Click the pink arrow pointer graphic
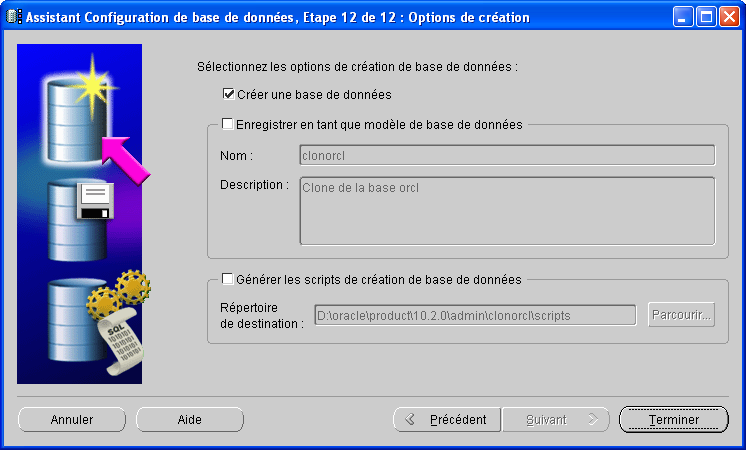 127,159
